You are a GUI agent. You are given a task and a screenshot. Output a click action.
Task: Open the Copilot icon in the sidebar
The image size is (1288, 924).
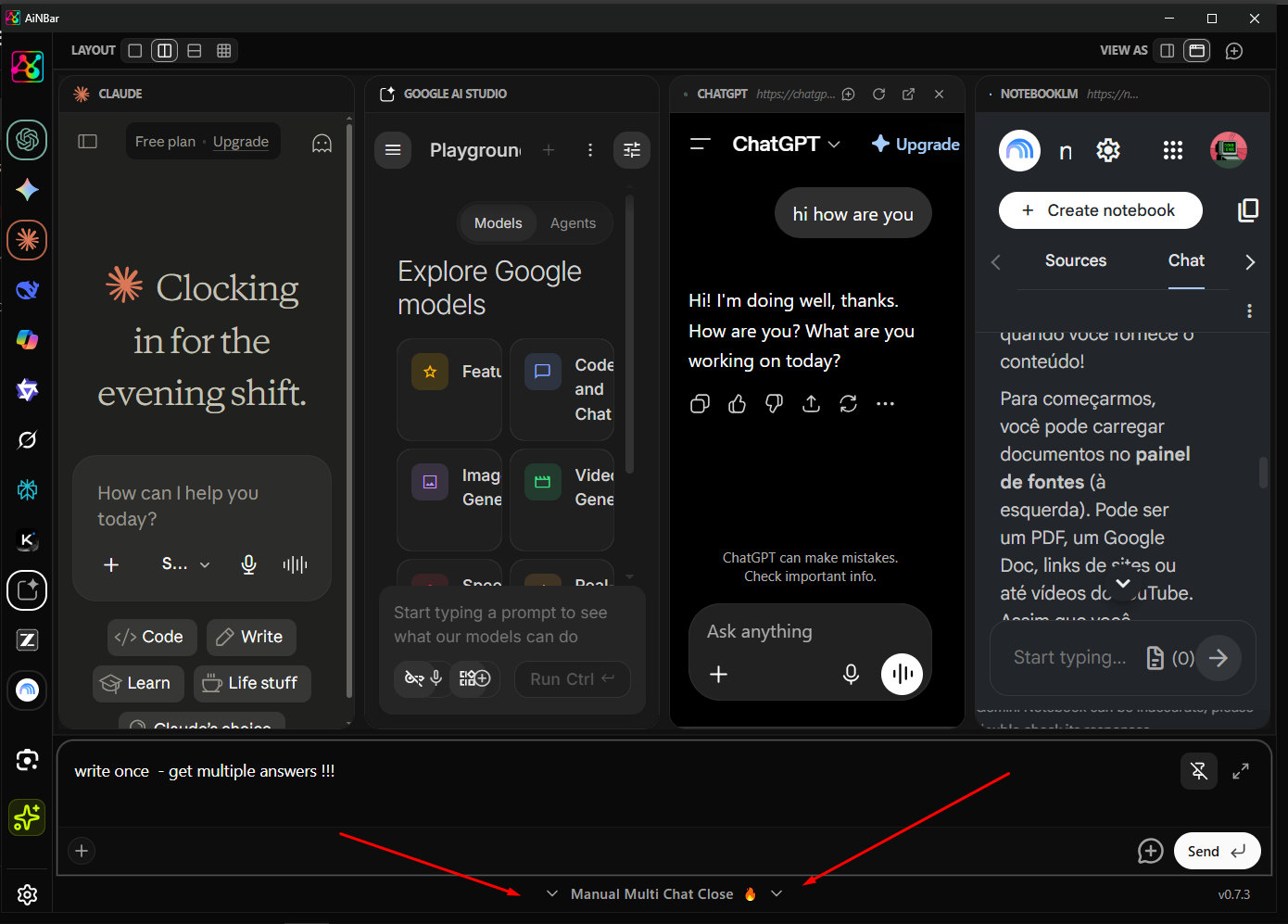click(28, 340)
